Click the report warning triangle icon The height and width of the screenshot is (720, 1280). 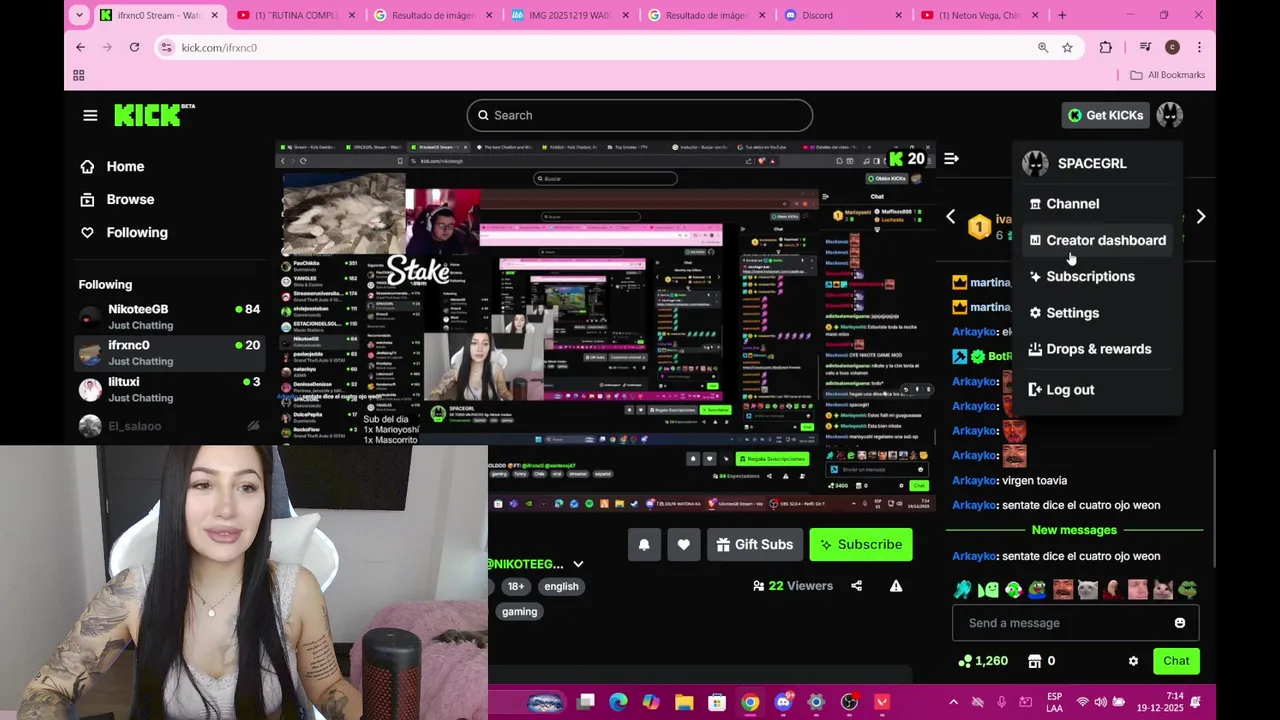(896, 586)
